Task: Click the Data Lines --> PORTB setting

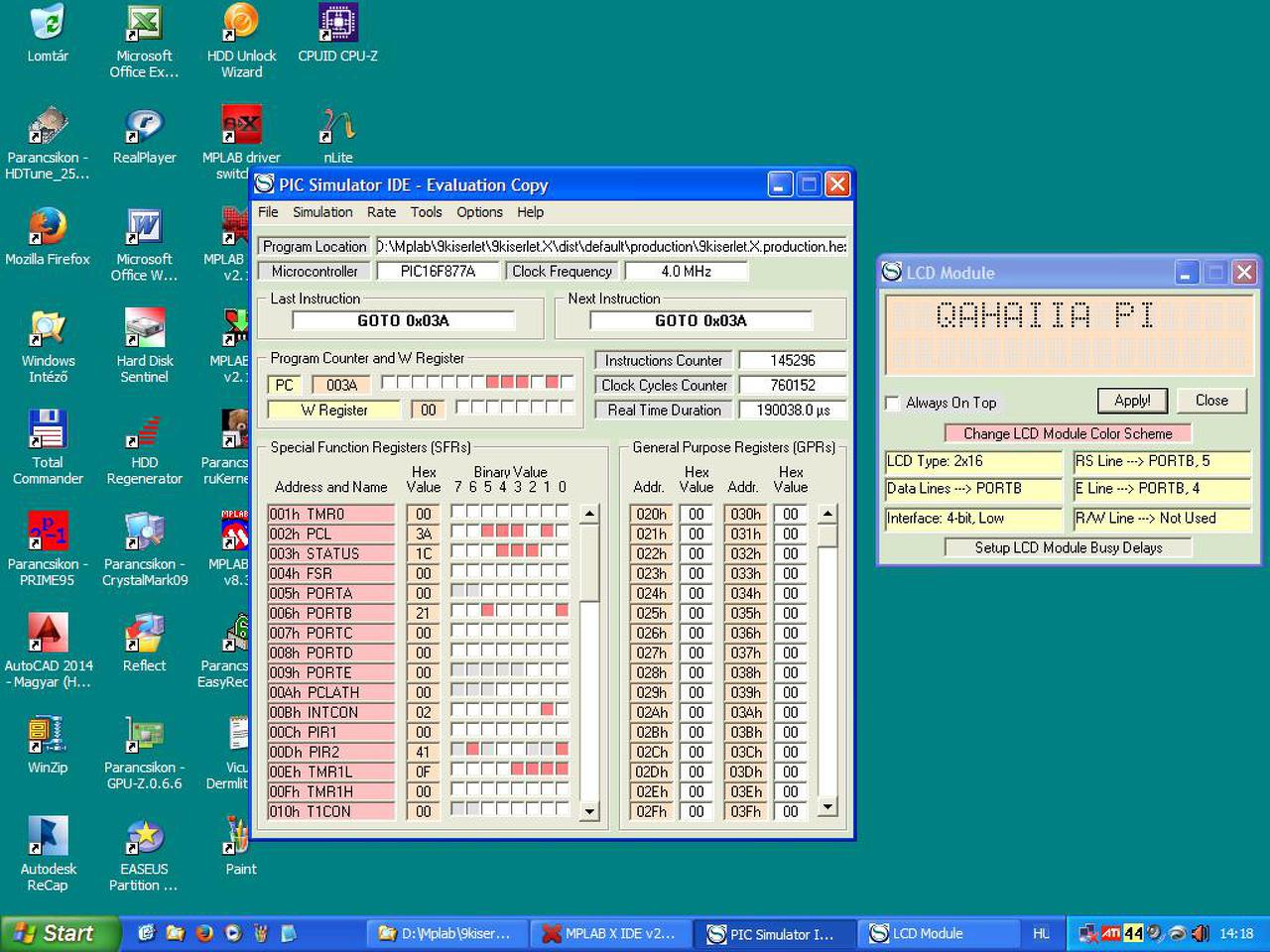Action: [973, 489]
